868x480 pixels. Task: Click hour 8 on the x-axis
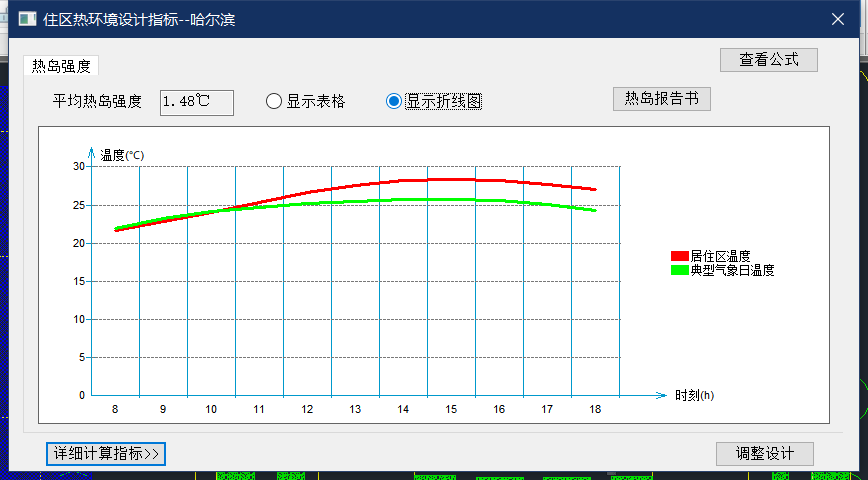coord(115,409)
